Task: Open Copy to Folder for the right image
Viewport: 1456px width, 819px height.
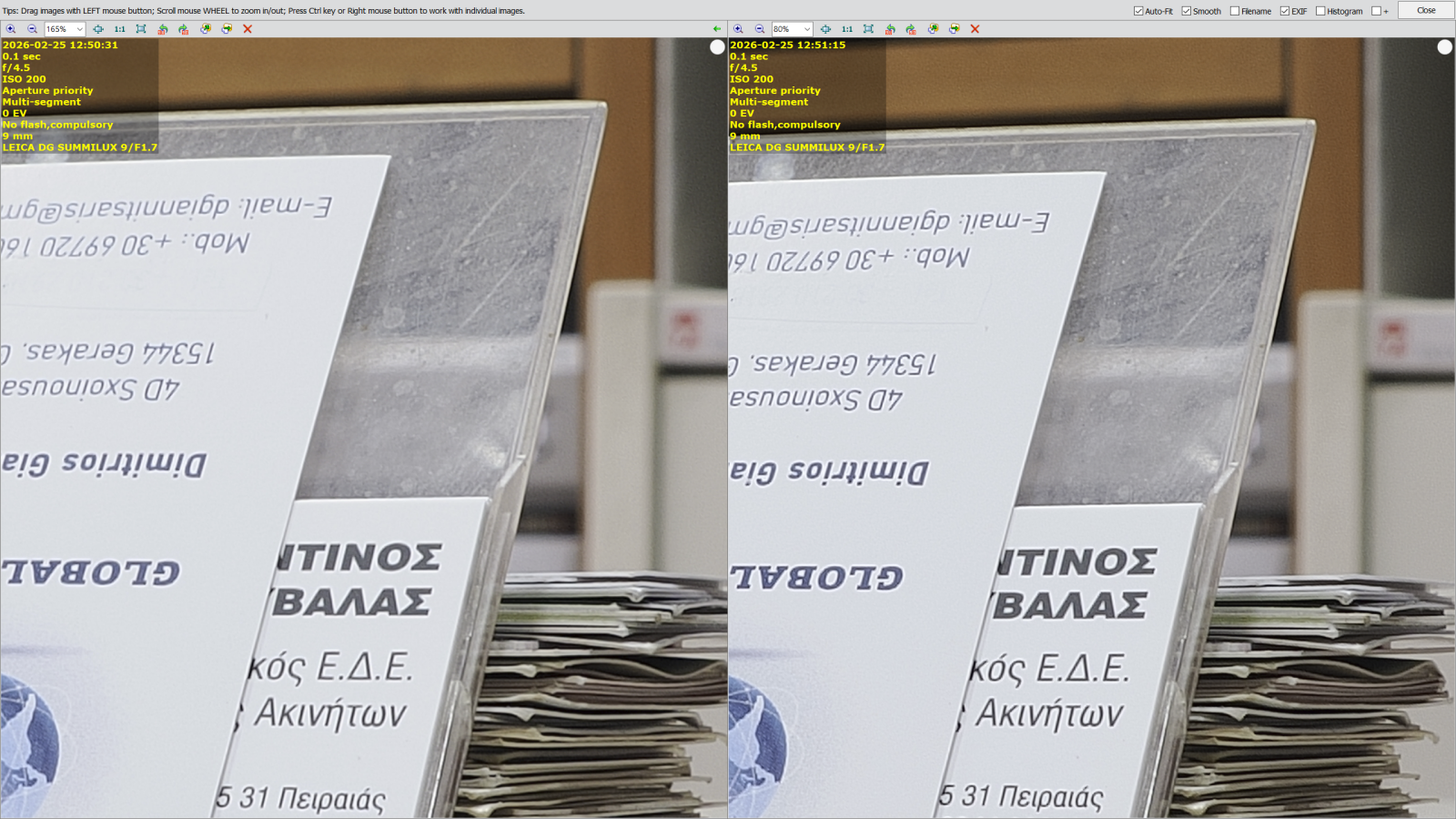Action: (934, 30)
